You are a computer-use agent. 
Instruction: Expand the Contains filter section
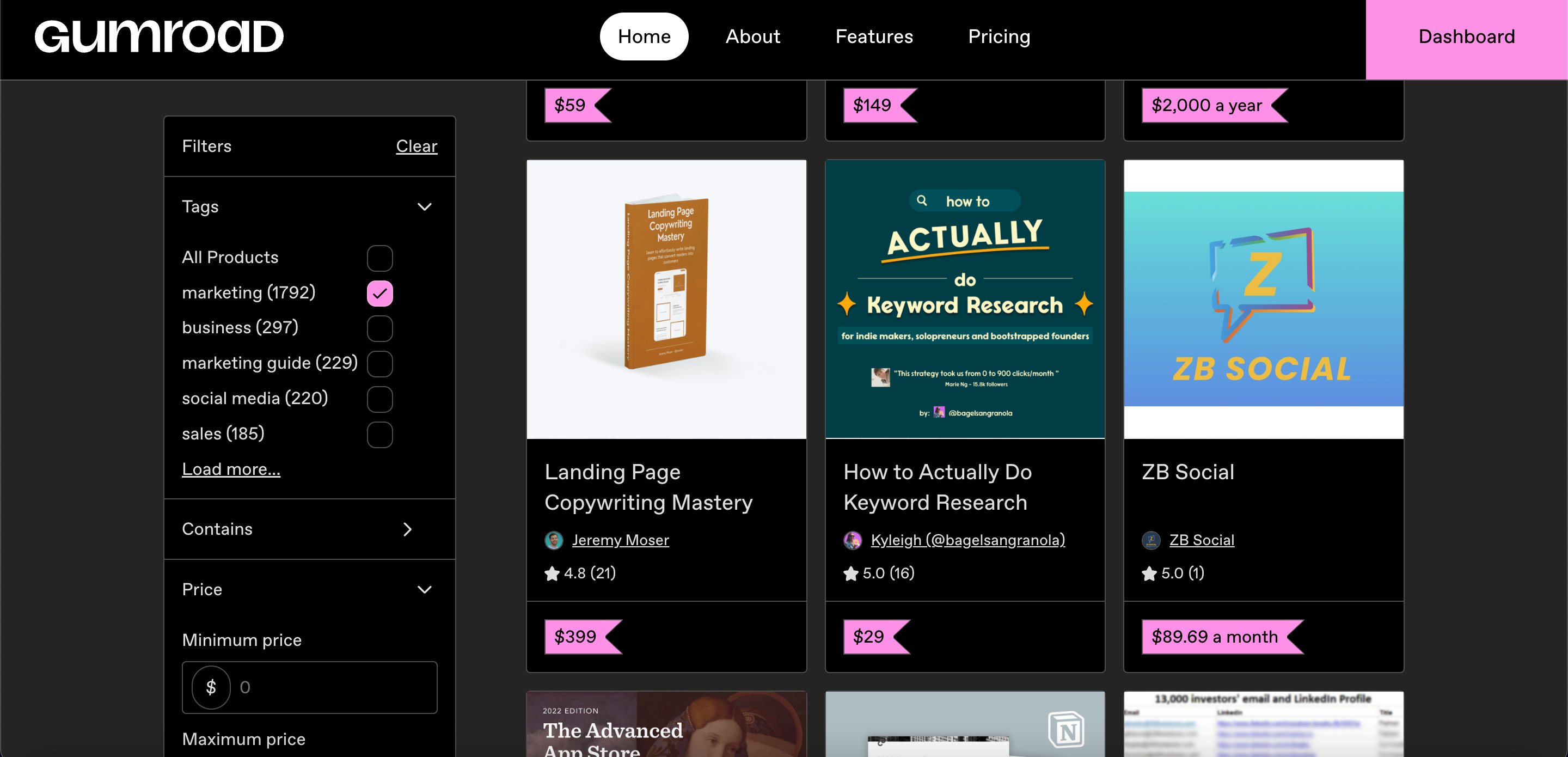tap(407, 529)
